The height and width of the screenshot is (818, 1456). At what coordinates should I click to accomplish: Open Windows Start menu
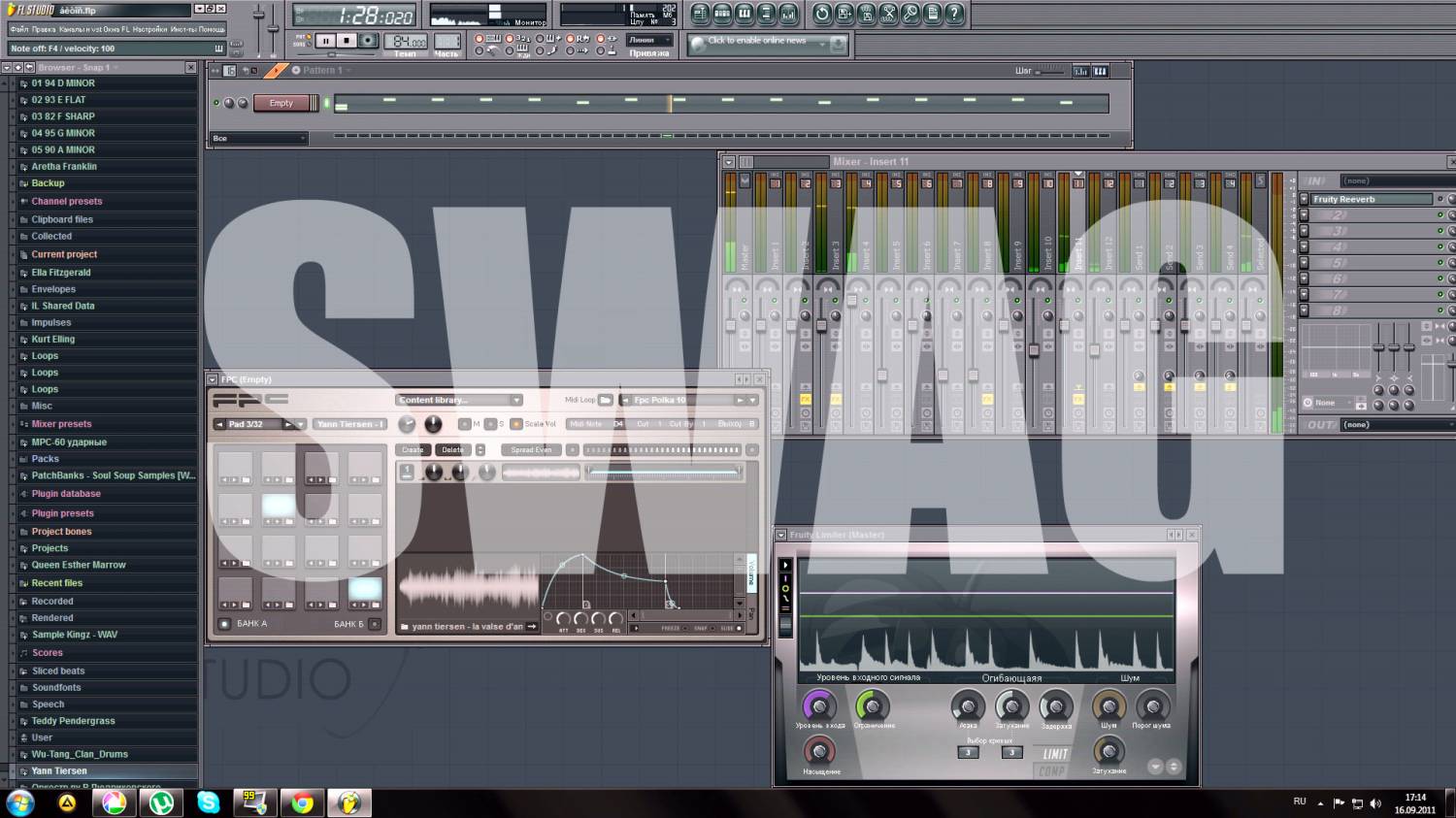point(20,802)
